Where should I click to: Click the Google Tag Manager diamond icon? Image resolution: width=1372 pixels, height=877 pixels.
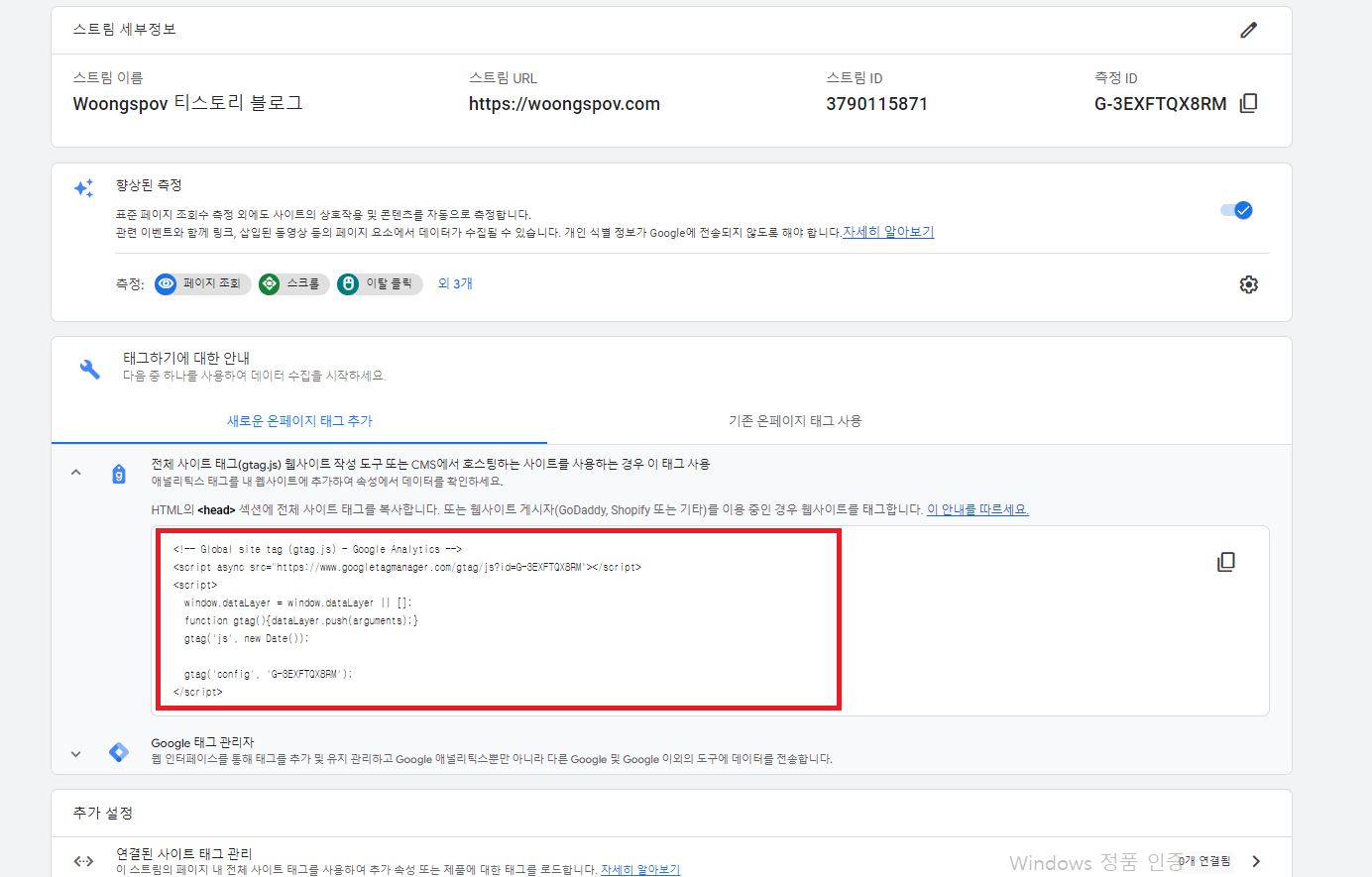119,752
